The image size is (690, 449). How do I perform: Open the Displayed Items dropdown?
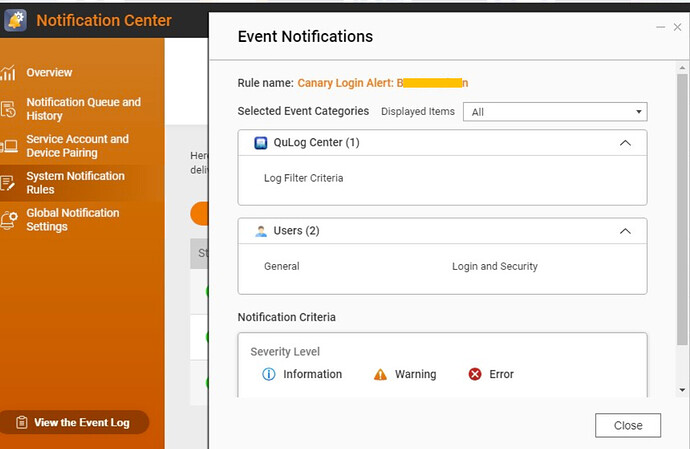pos(554,112)
